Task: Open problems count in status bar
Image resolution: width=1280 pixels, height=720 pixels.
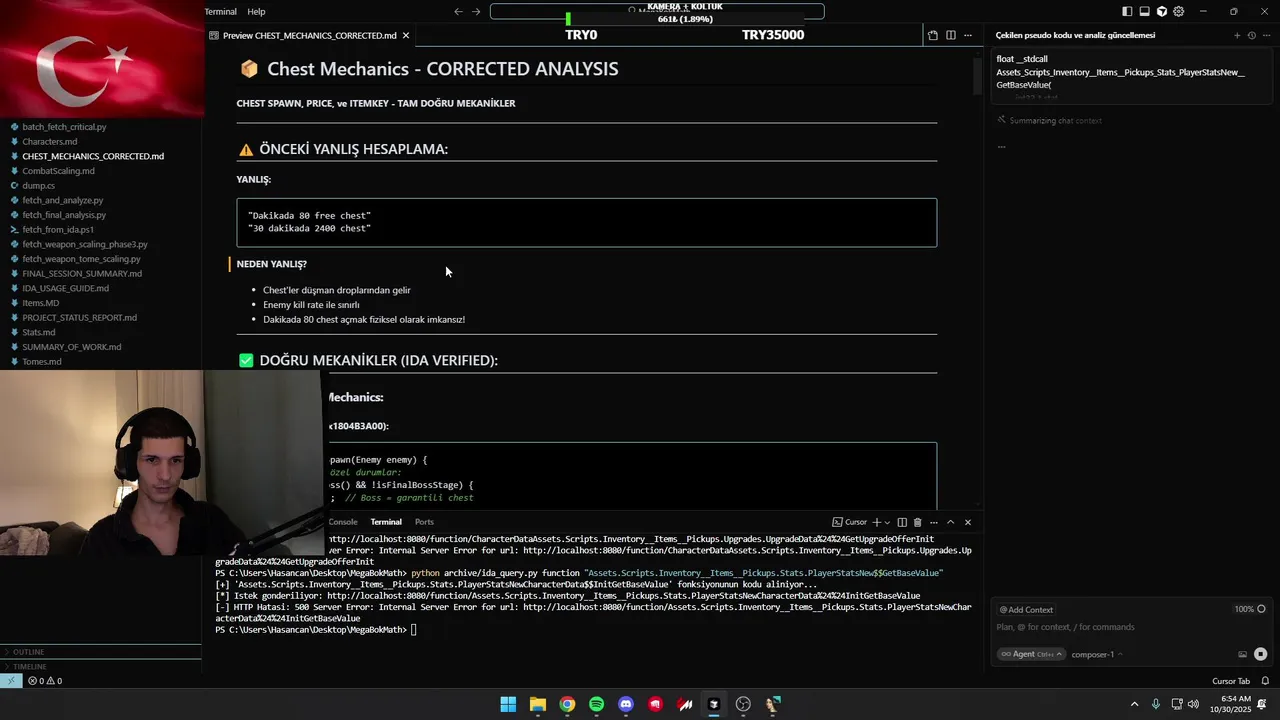Action: click(x=45, y=681)
